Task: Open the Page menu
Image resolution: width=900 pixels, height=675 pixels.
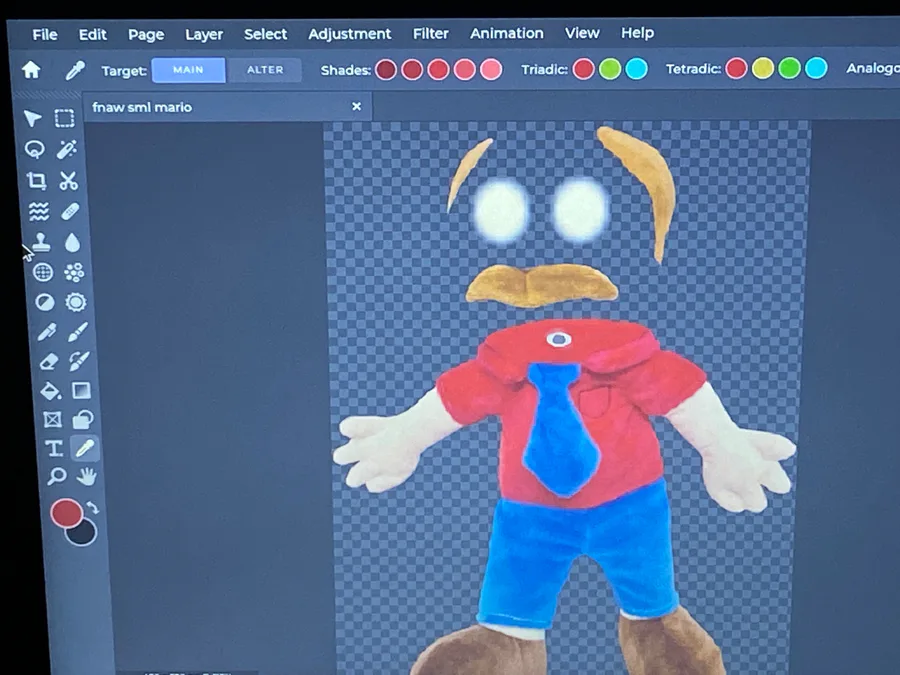Action: point(146,35)
